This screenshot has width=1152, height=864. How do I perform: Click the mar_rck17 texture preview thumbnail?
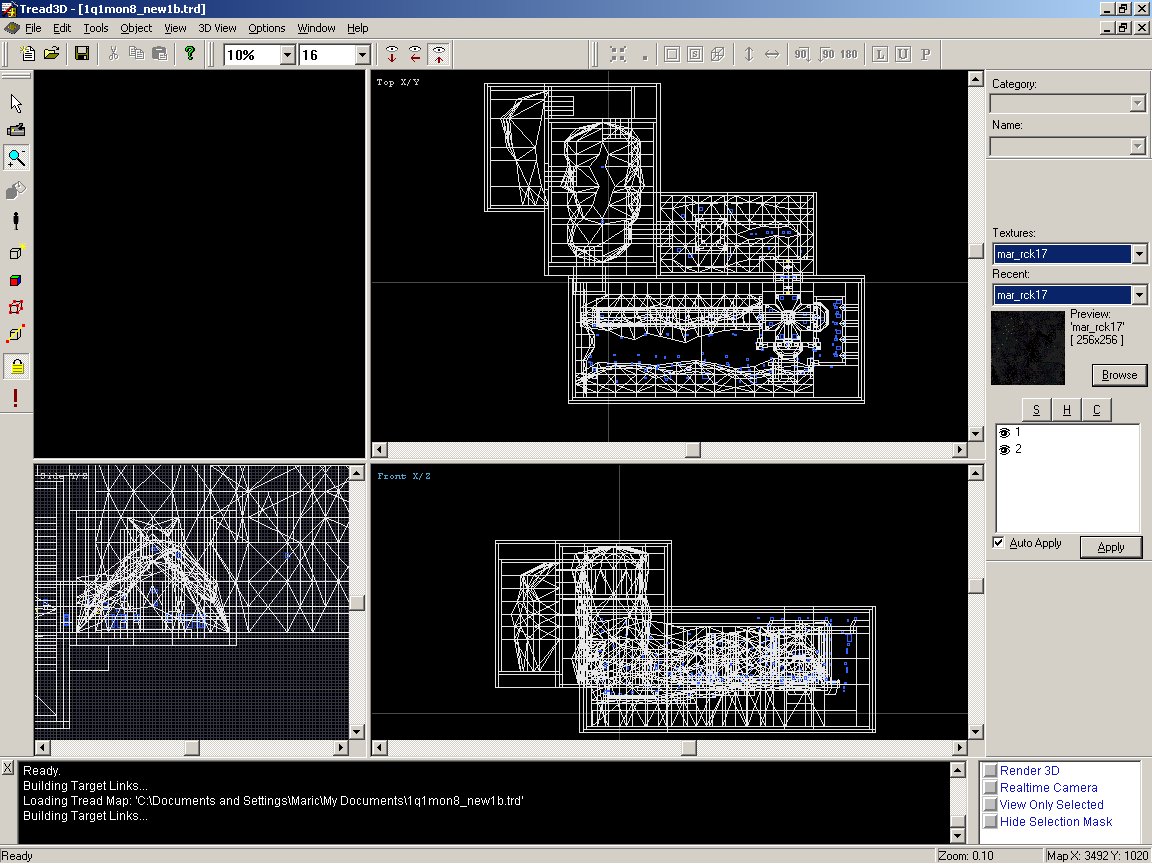[1028, 348]
